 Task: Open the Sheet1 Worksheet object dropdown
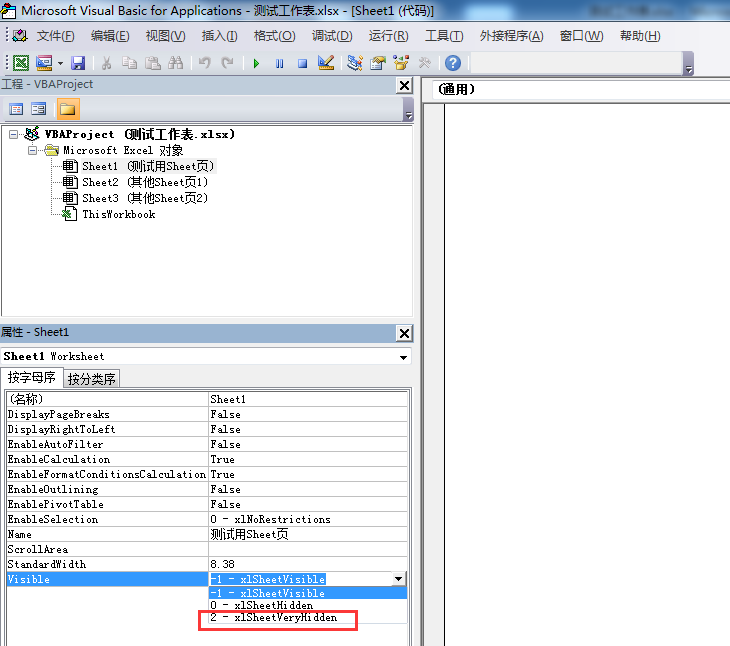pyautogui.click(x=403, y=357)
